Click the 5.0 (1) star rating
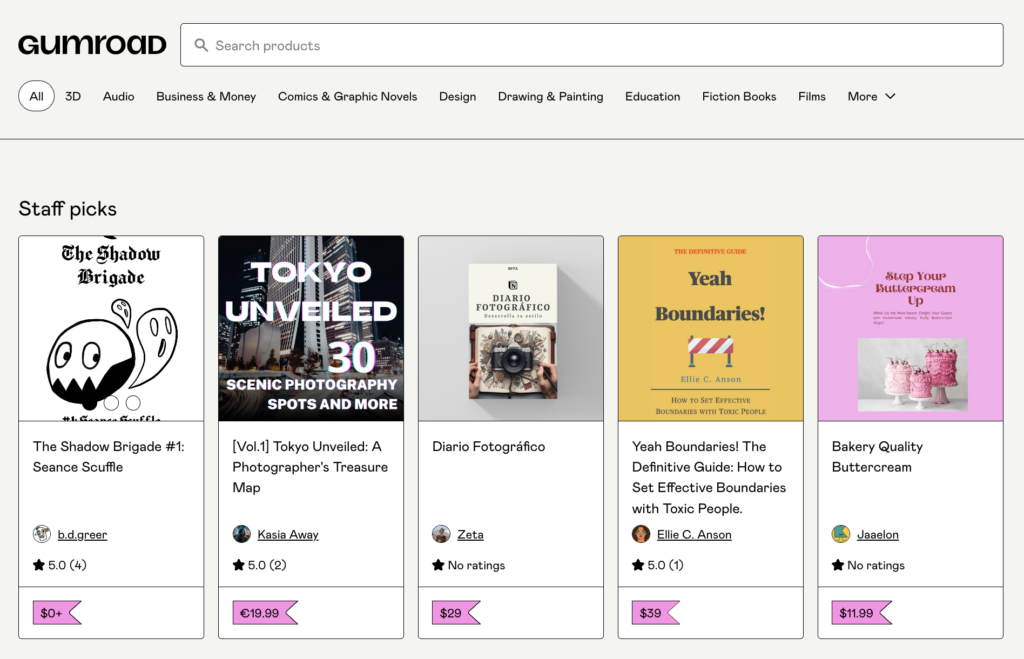This screenshot has width=1024, height=659. point(658,565)
